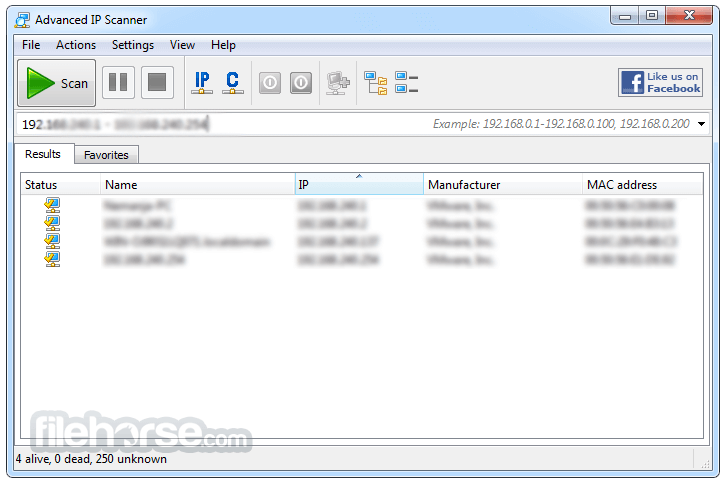725x483 pixels.
Task: Click the collapse all list icon
Action: tap(406, 83)
